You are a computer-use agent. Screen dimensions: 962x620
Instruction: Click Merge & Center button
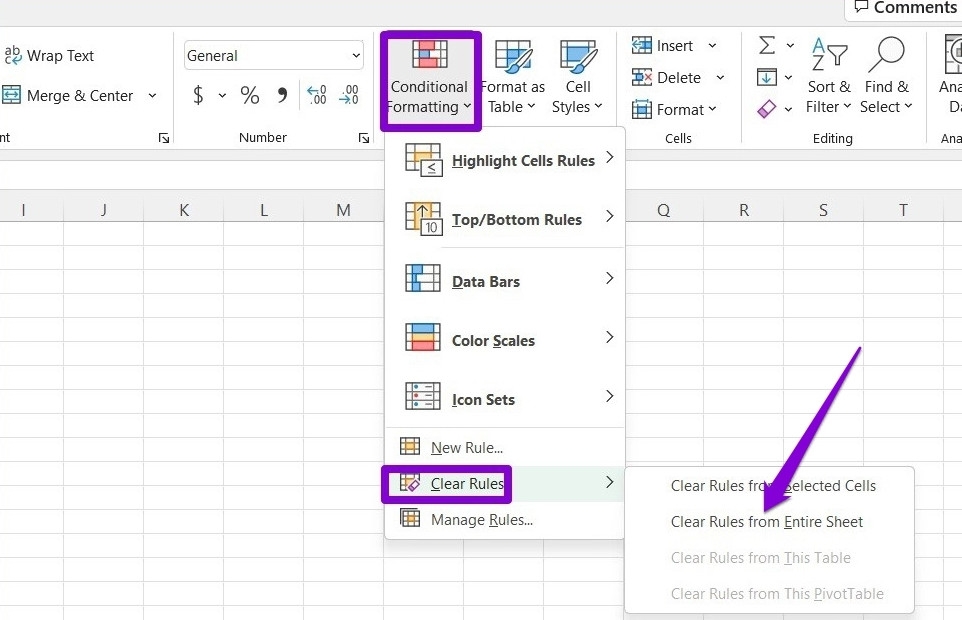point(67,96)
